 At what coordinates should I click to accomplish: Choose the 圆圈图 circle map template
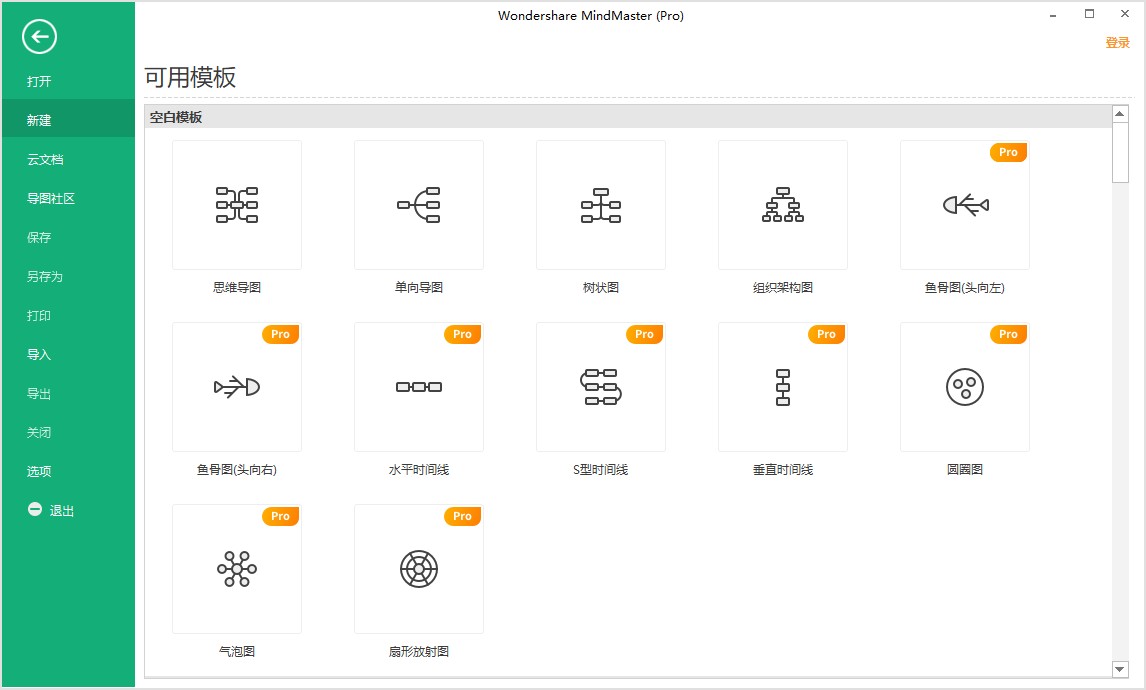click(x=965, y=387)
